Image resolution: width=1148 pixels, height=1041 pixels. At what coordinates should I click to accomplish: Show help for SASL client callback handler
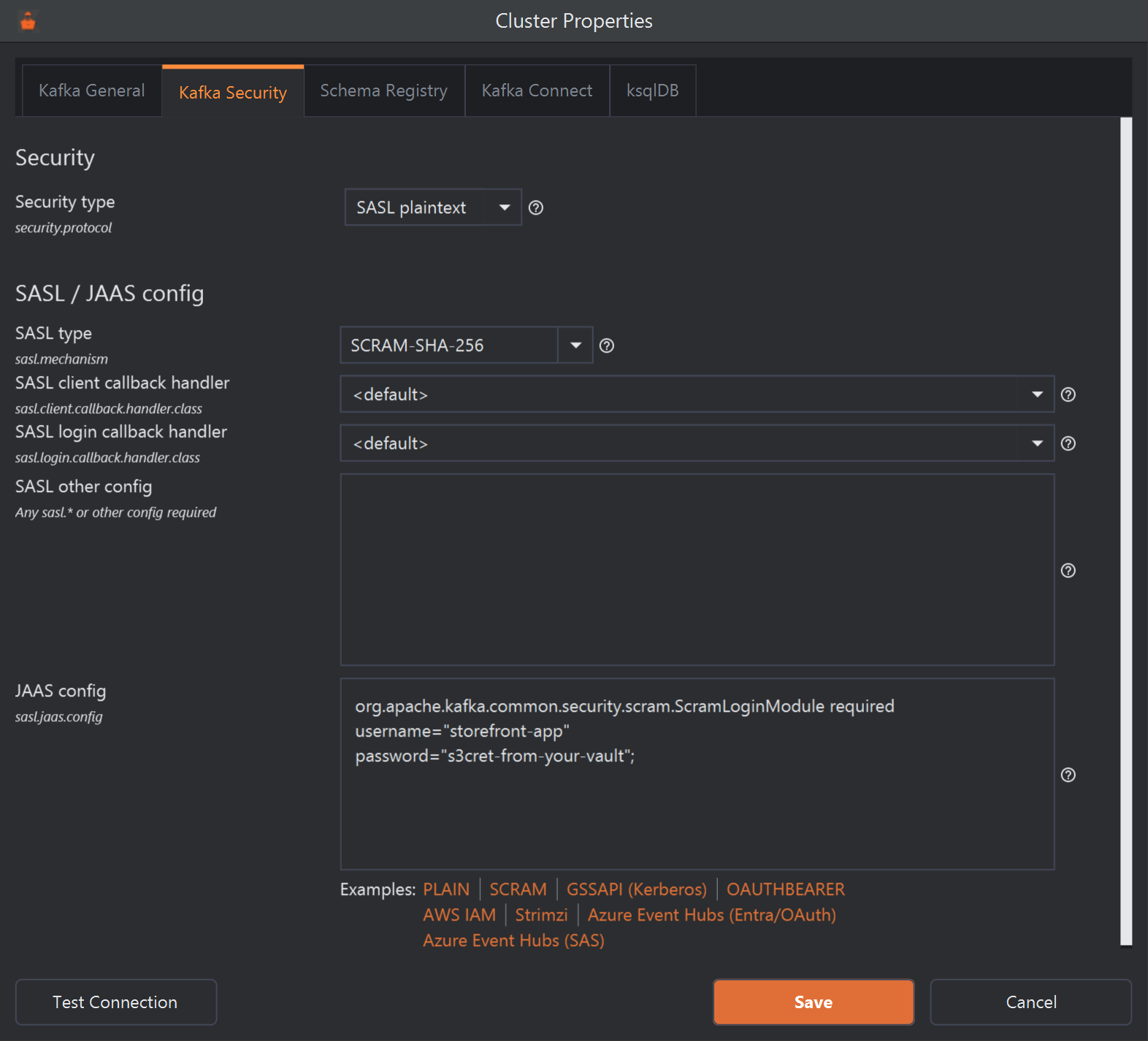click(x=1068, y=395)
